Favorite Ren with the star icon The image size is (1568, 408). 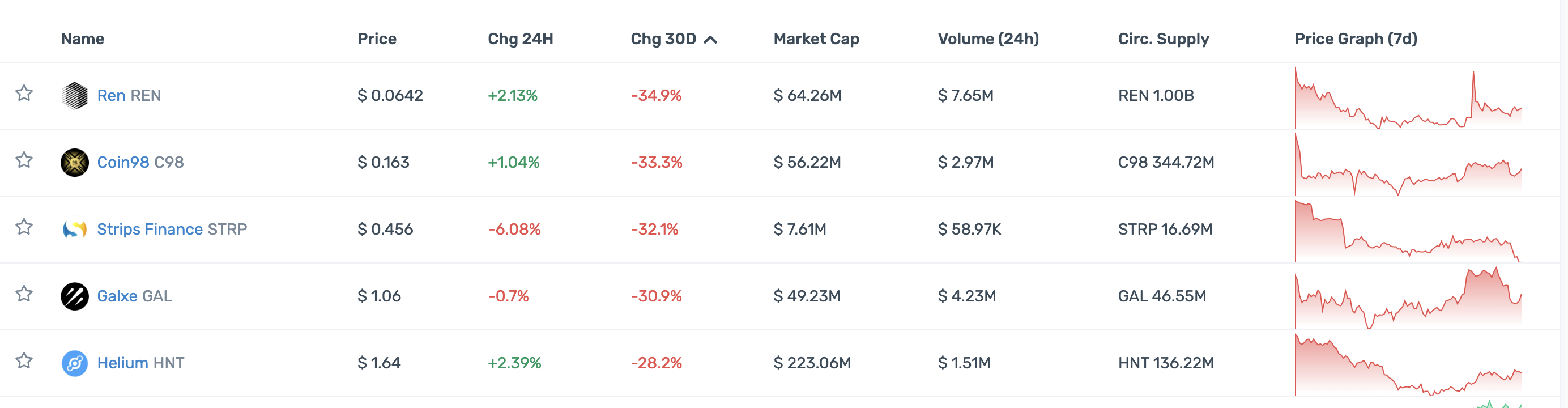pos(24,93)
